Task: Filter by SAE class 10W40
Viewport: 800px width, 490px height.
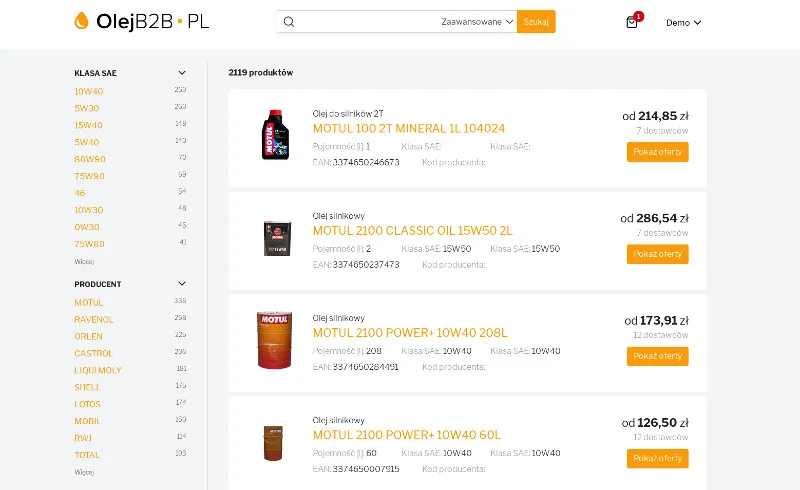Action: point(89,91)
